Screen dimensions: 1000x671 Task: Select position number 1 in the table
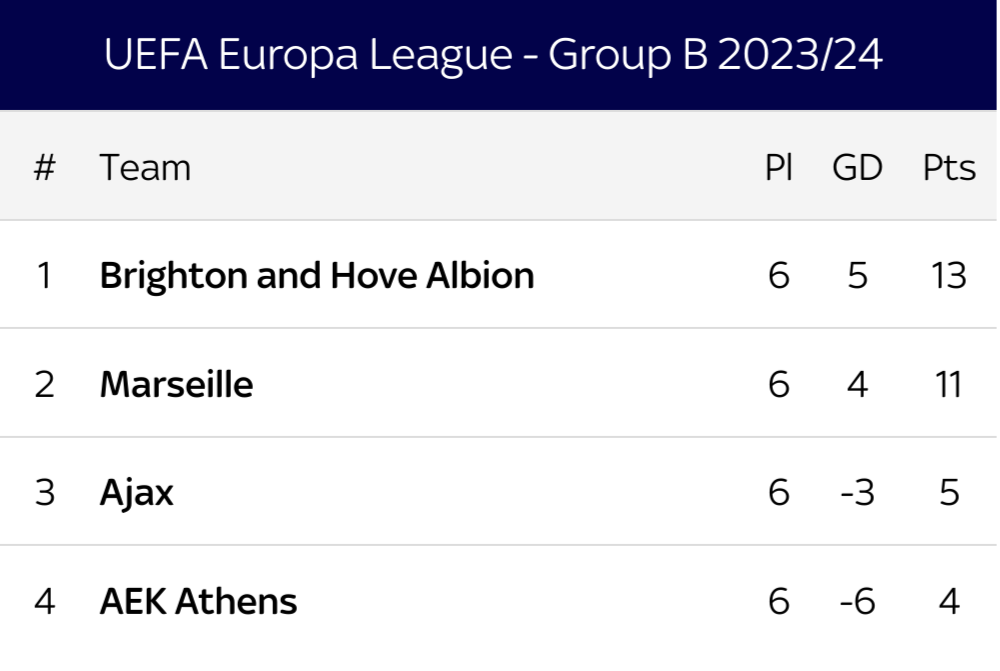(x=45, y=276)
